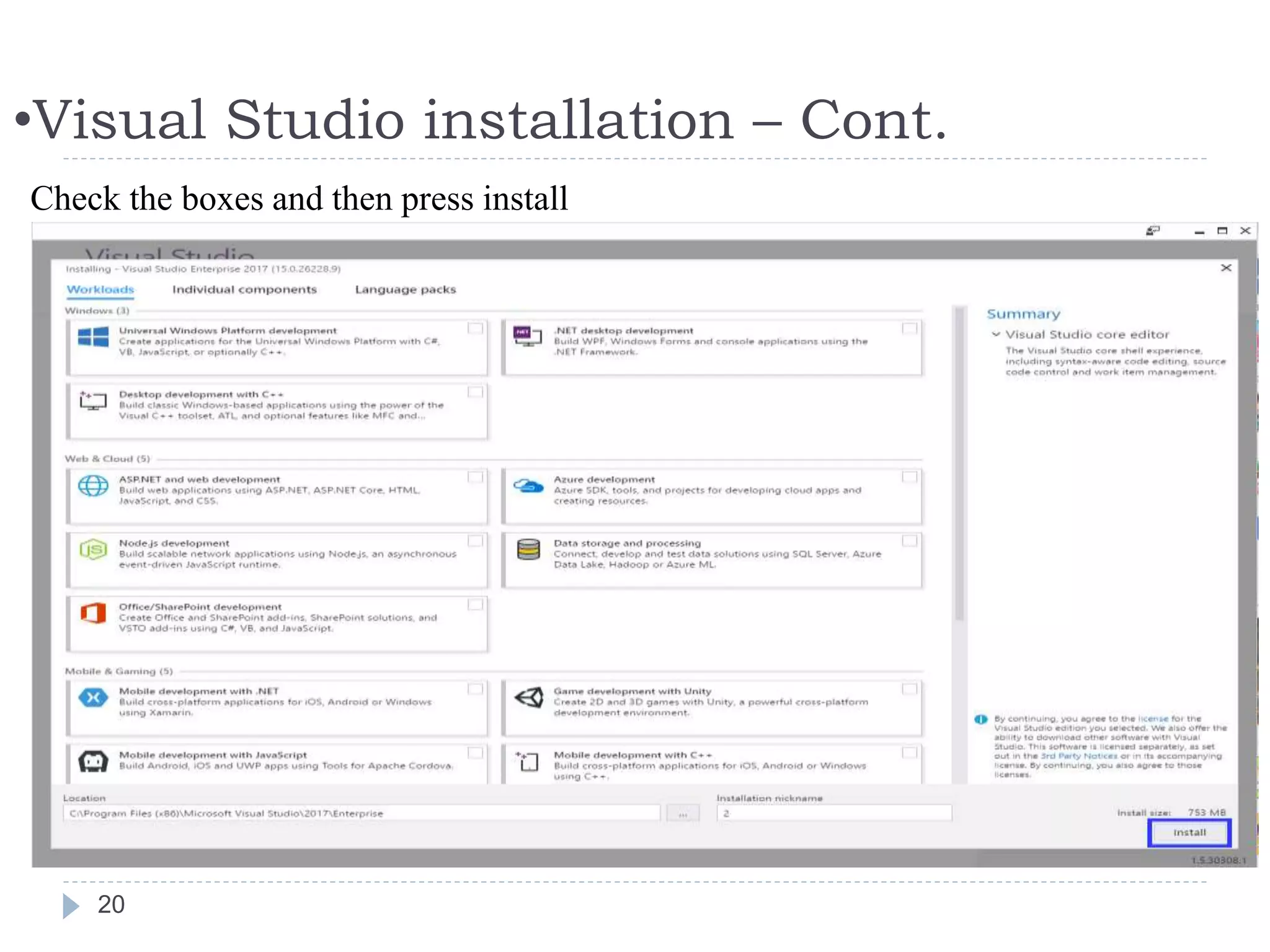The image size is (1270, 952).
Task: Click the Xamarin mobile development icon
Action: [x=93, y=698]
